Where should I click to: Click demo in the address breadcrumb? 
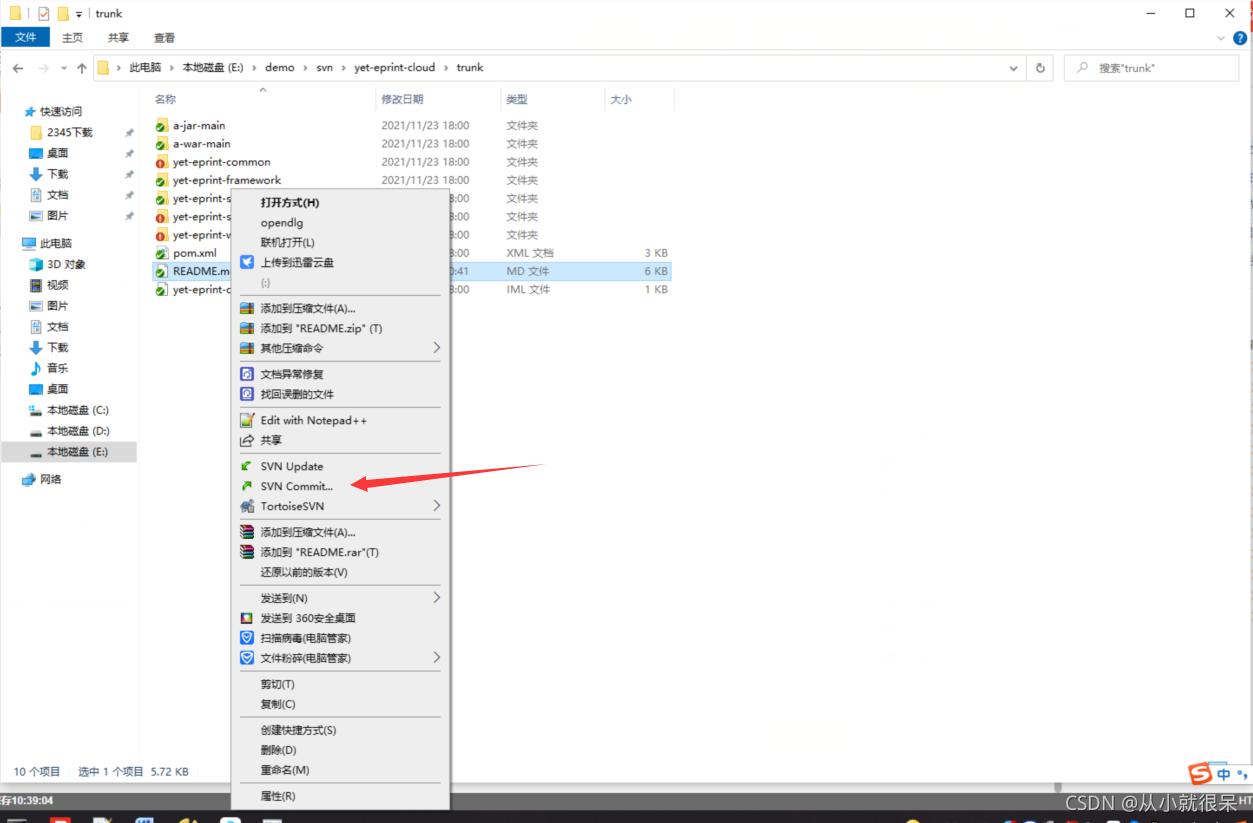(x=280, y=68)
